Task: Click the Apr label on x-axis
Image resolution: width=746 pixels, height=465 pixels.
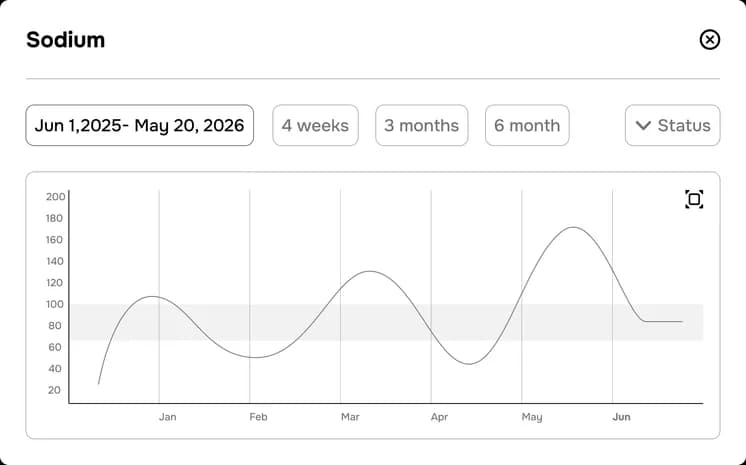Action: coord(440,417)
